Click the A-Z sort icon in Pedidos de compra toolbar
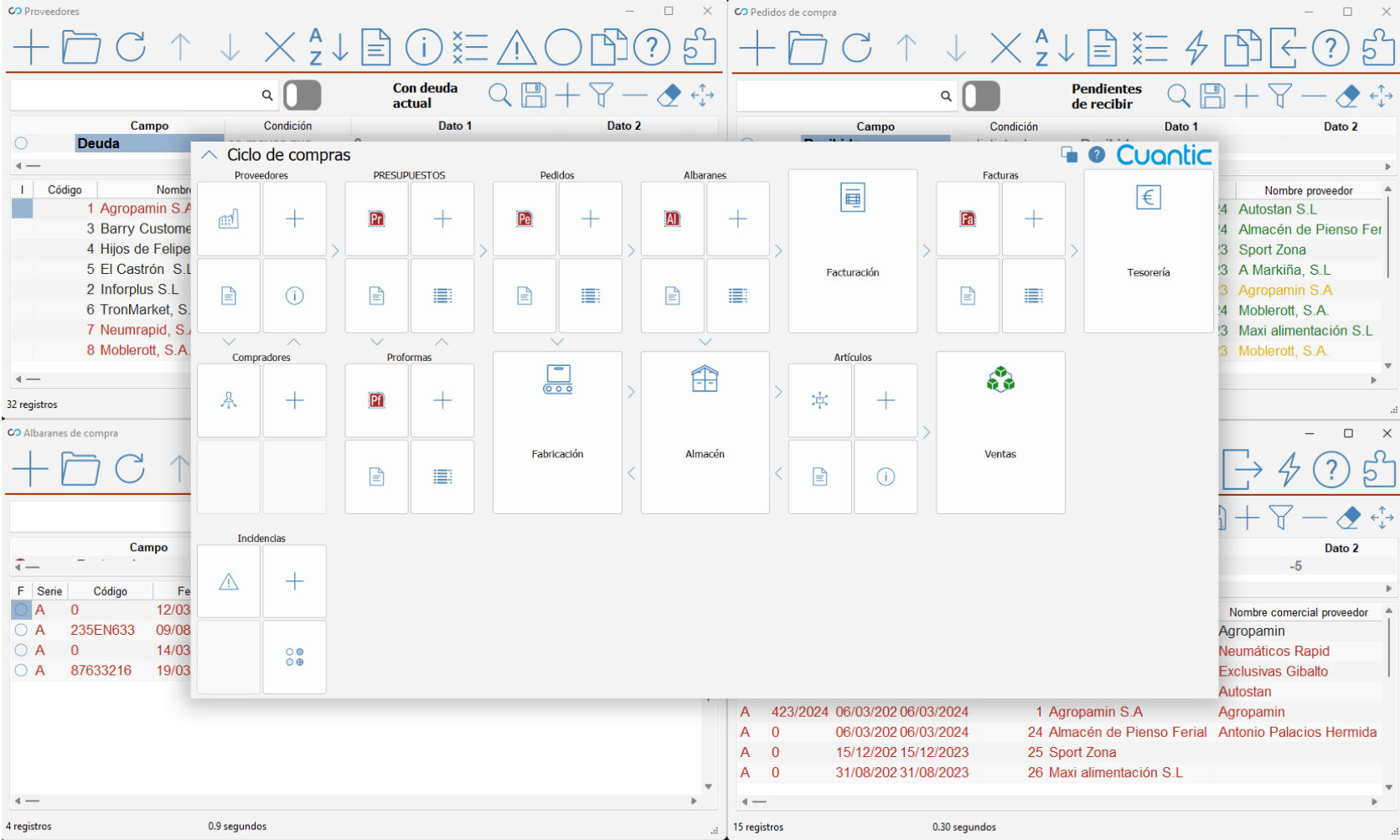The width and height of the screenshot is (1400, 840). pos(1054,48)
